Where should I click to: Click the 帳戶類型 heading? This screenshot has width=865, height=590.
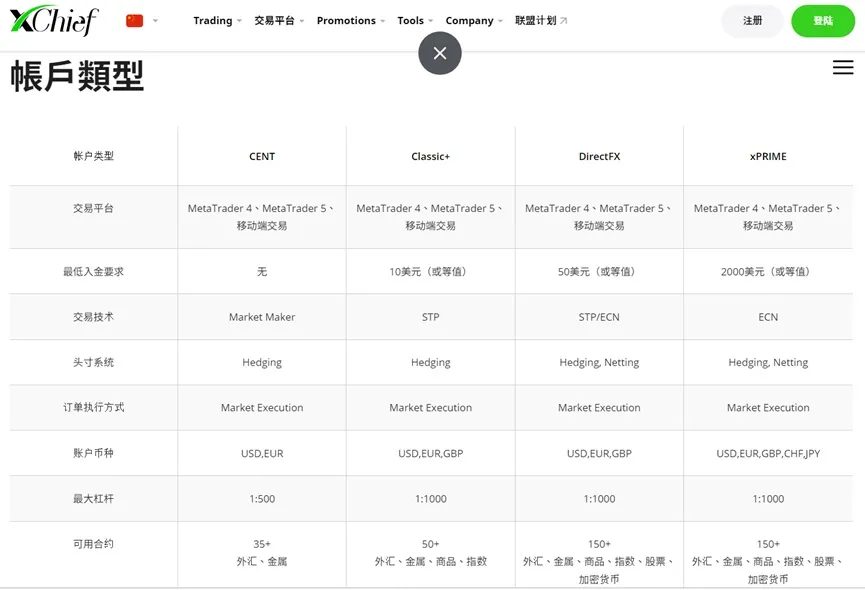[77, 76]
